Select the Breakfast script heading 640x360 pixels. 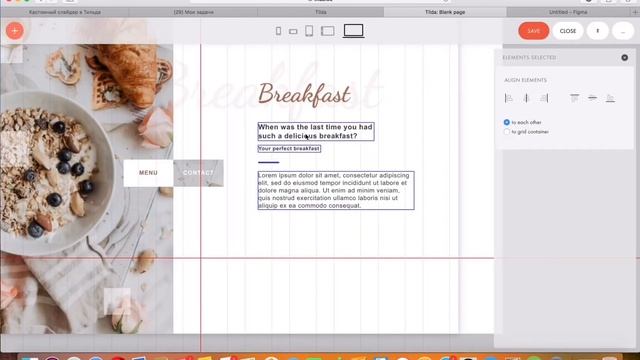click(304, 95)
